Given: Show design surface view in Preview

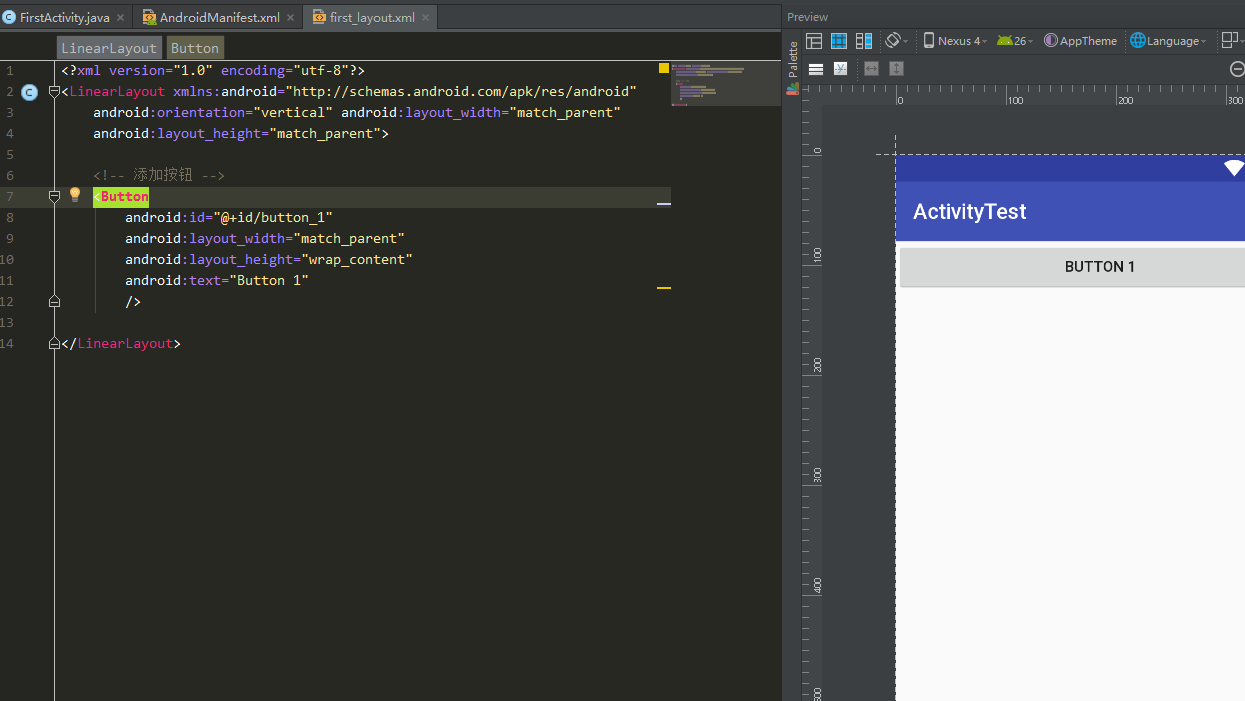Looking at the screenshot, I should [x=814, y=41].
